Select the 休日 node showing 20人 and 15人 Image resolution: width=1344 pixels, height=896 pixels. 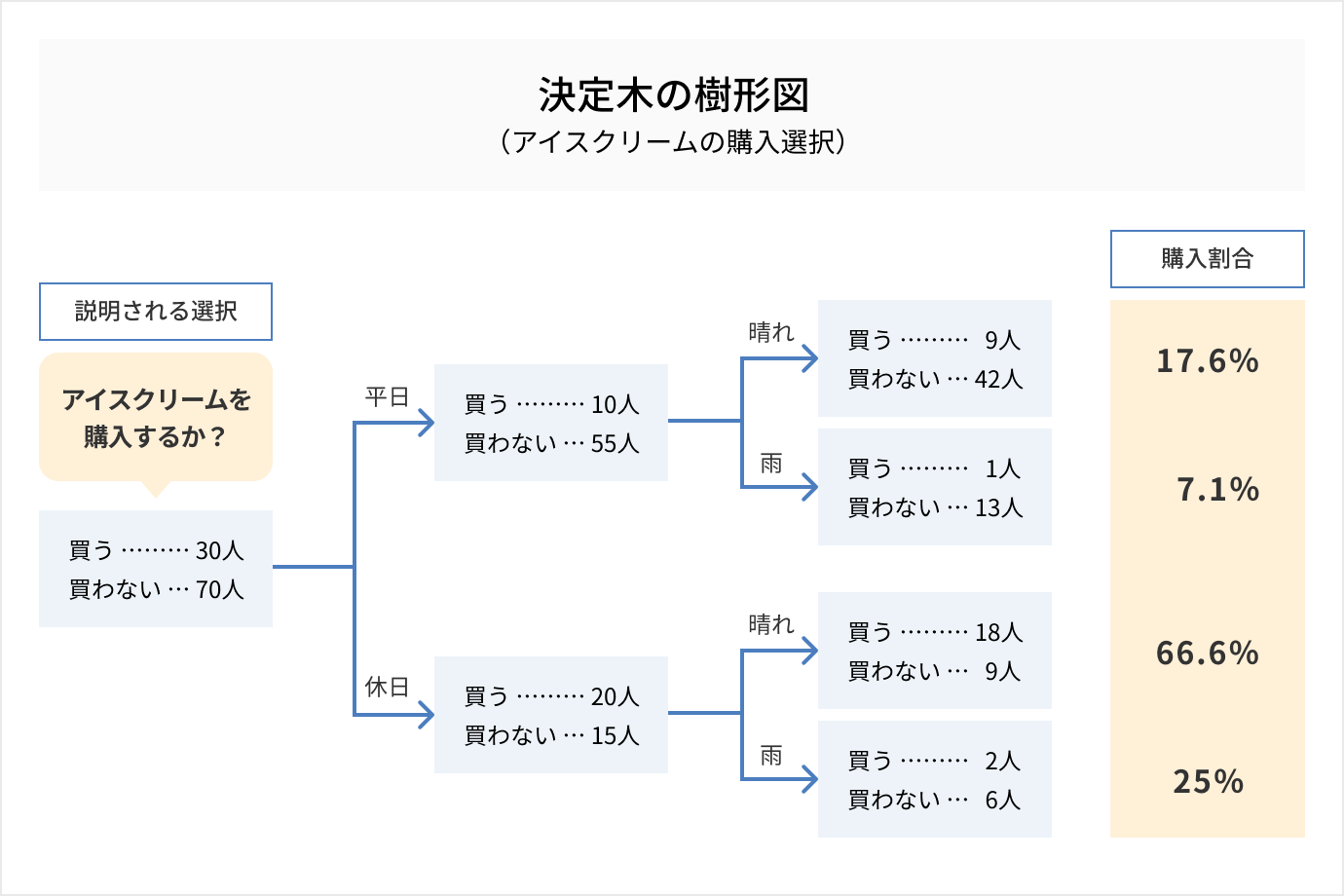[551, 715]
